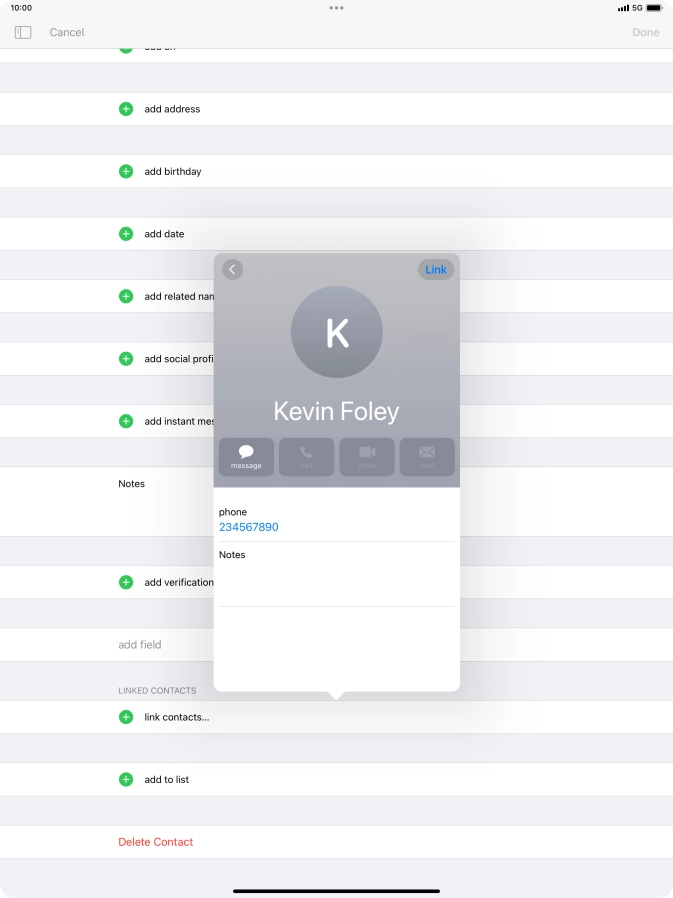Image resolution: width=673 pixels, height=898 pixels.
Task: Cancel editing the contact
Action: pos(67,32)
